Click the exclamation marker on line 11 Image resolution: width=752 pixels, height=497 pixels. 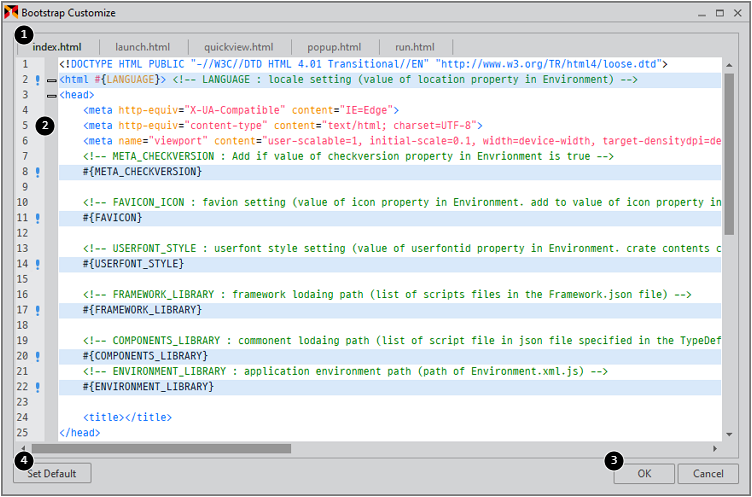click(x=38, y=218)
